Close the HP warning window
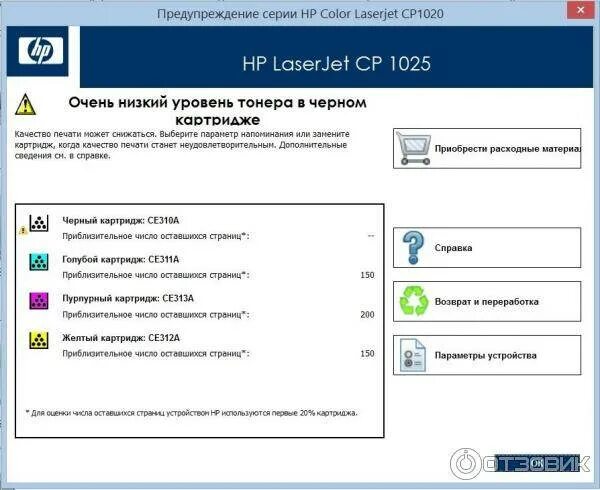Viewport: 600px width, 490px height. 580,10
